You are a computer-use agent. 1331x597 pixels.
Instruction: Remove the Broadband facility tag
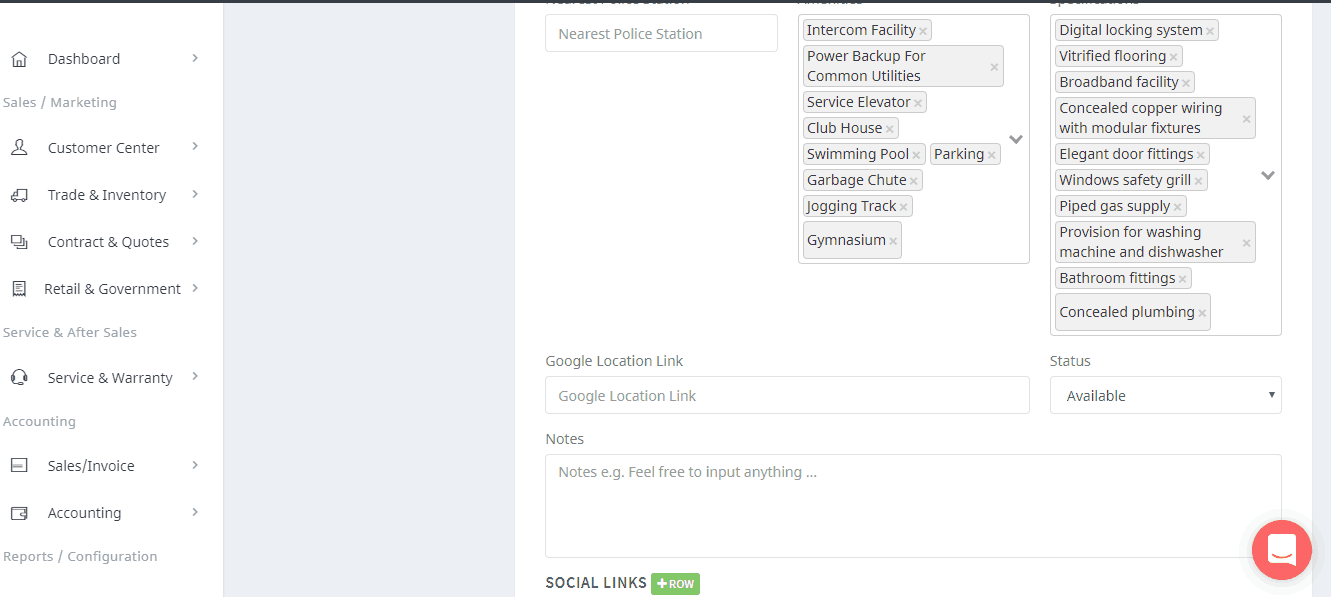[1186, 83]
